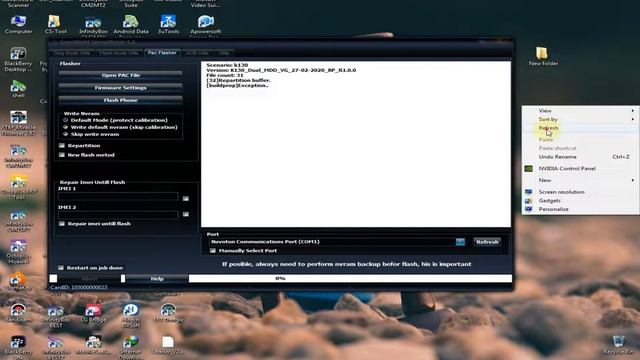Select Skip write nvram option

[x=65, y=134]
